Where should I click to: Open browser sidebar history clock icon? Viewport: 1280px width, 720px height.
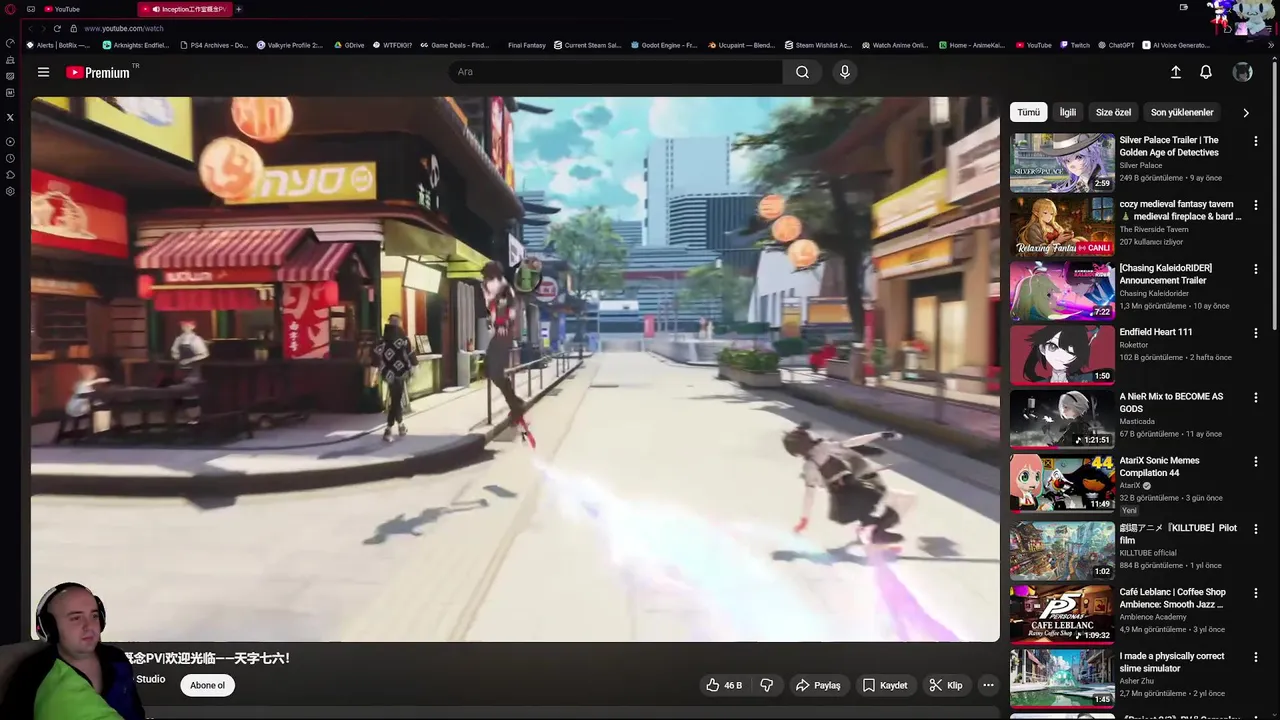[10, 158]
